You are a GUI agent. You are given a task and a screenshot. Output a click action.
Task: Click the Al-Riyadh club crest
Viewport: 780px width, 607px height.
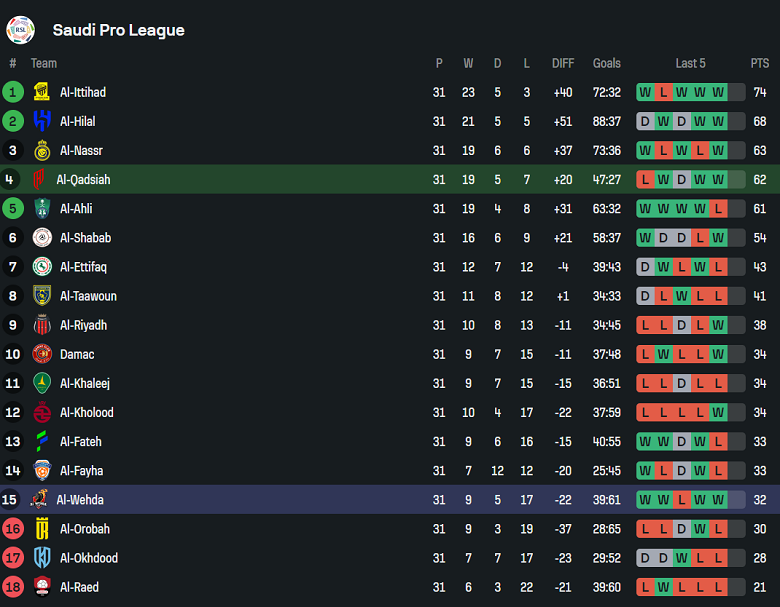42,325
